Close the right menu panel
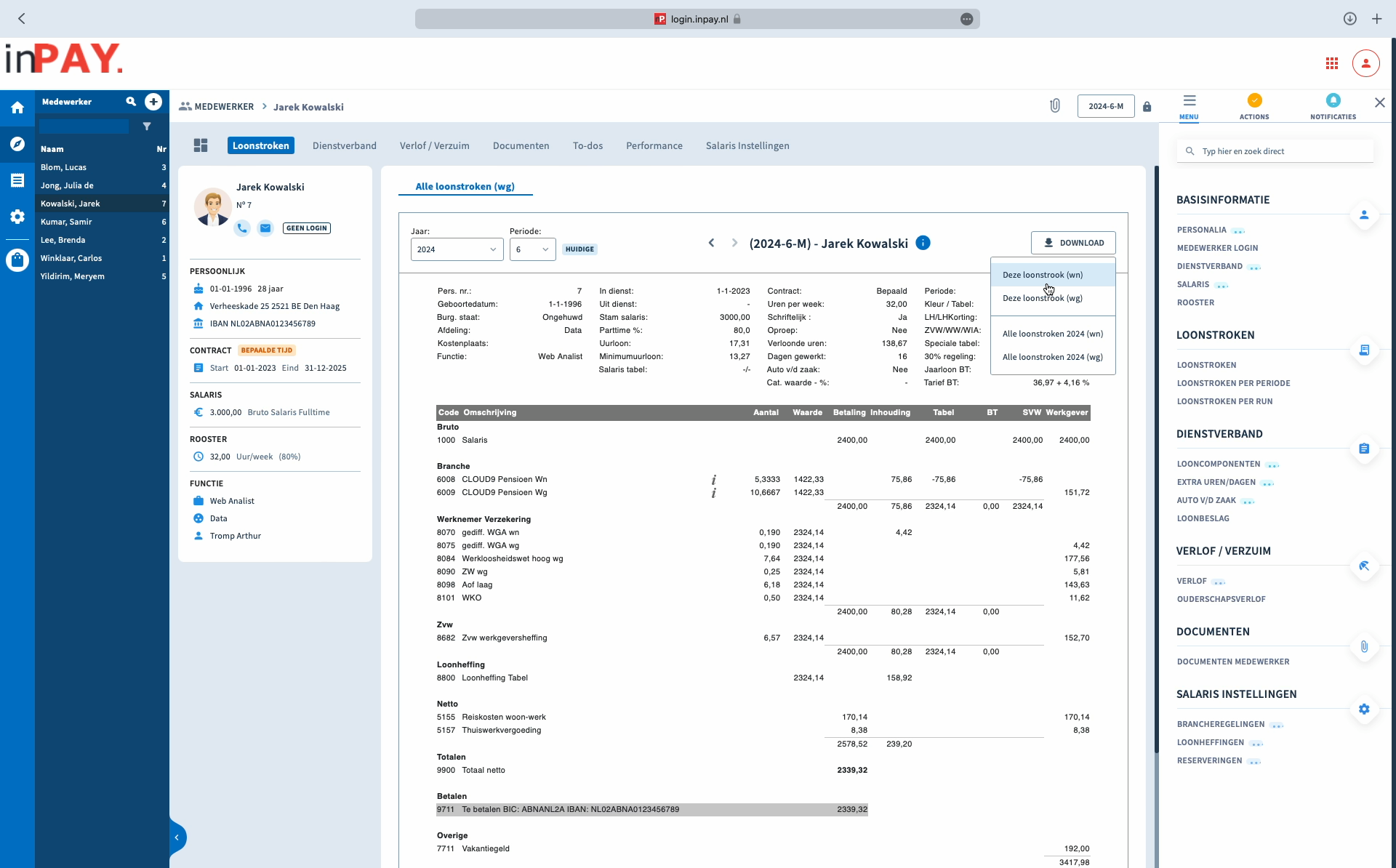This screenshot has width=1396, height=868. click(x=1380, y=103)
